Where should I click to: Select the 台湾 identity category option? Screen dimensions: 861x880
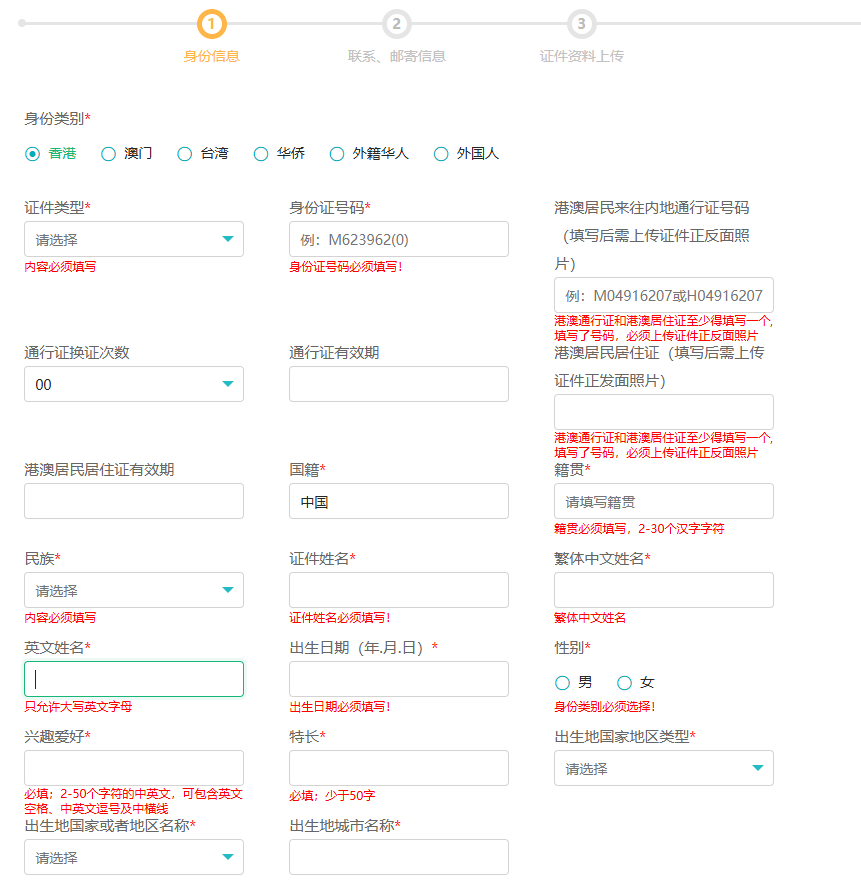point(184,154)
